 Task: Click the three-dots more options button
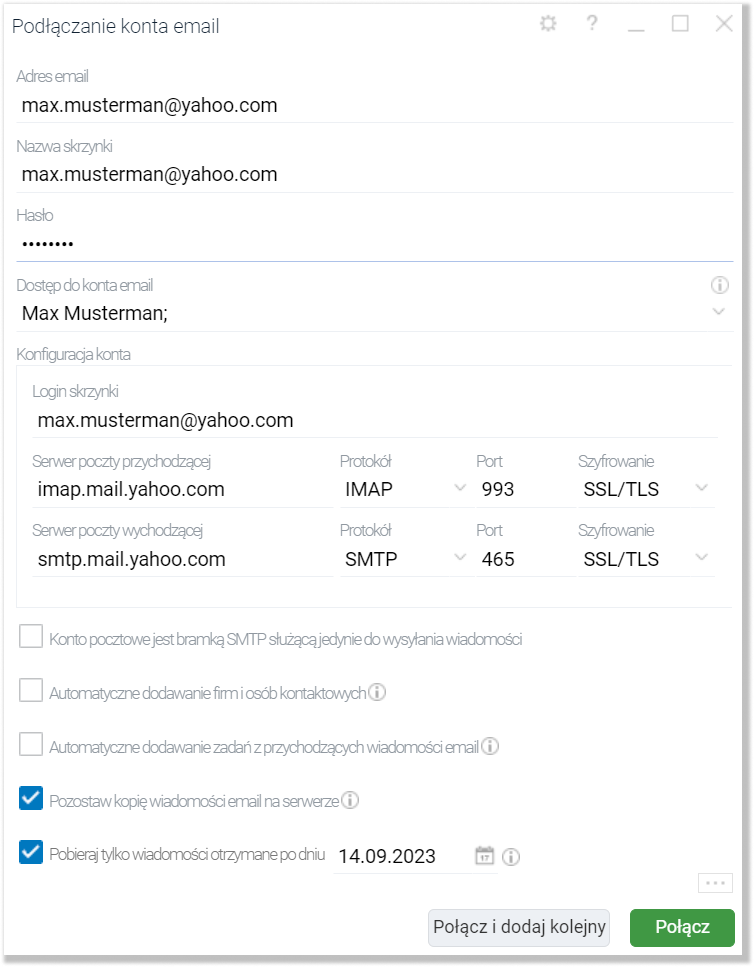[x=714, y=883]
